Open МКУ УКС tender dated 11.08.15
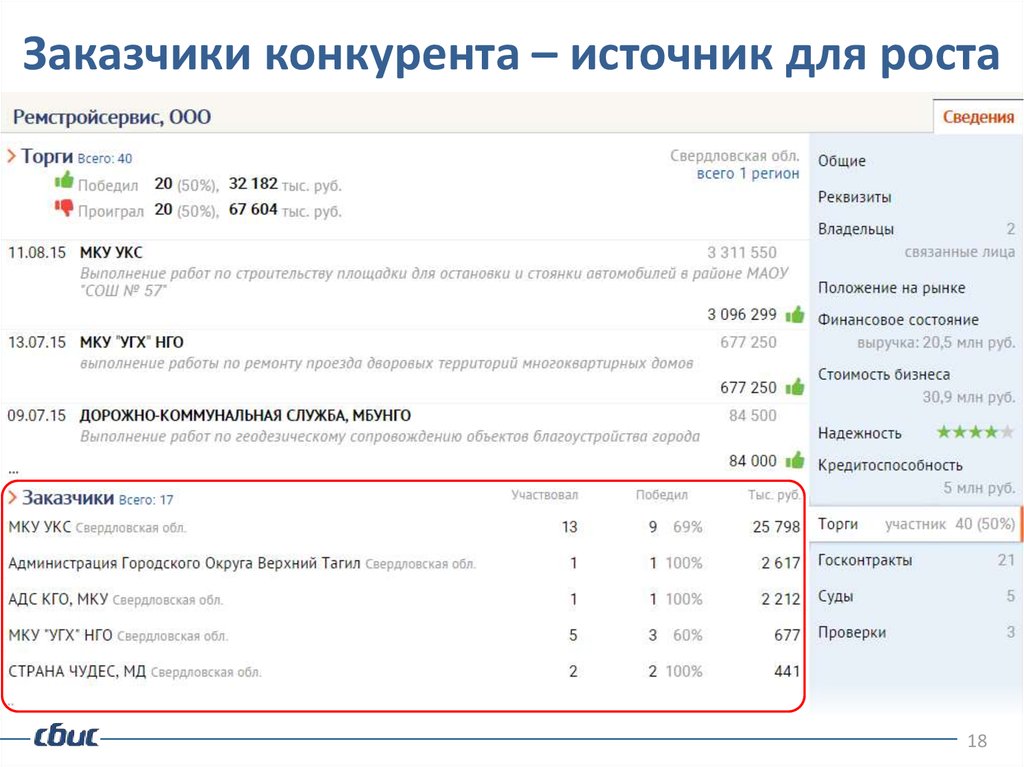The image size is (1024, 767). (111, 252)
